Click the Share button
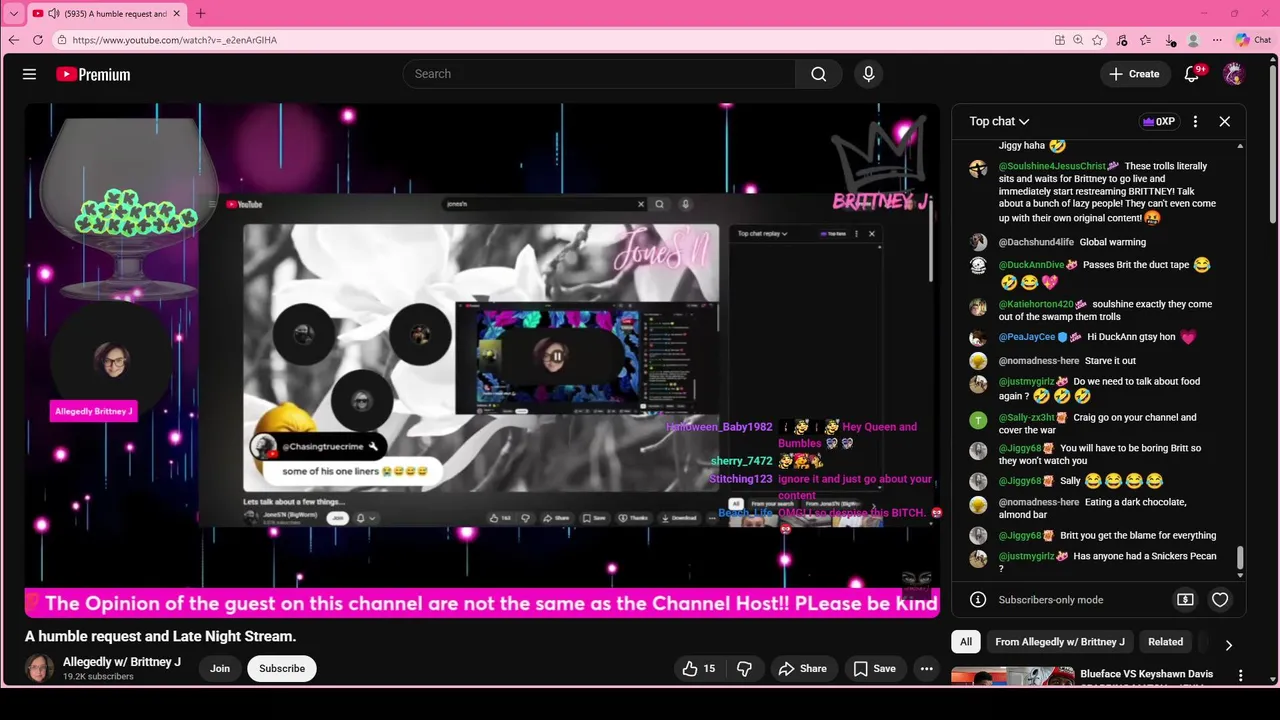The height and width of the screenshot is (720, 1280). pyautogui.click(x=803, y=668)
